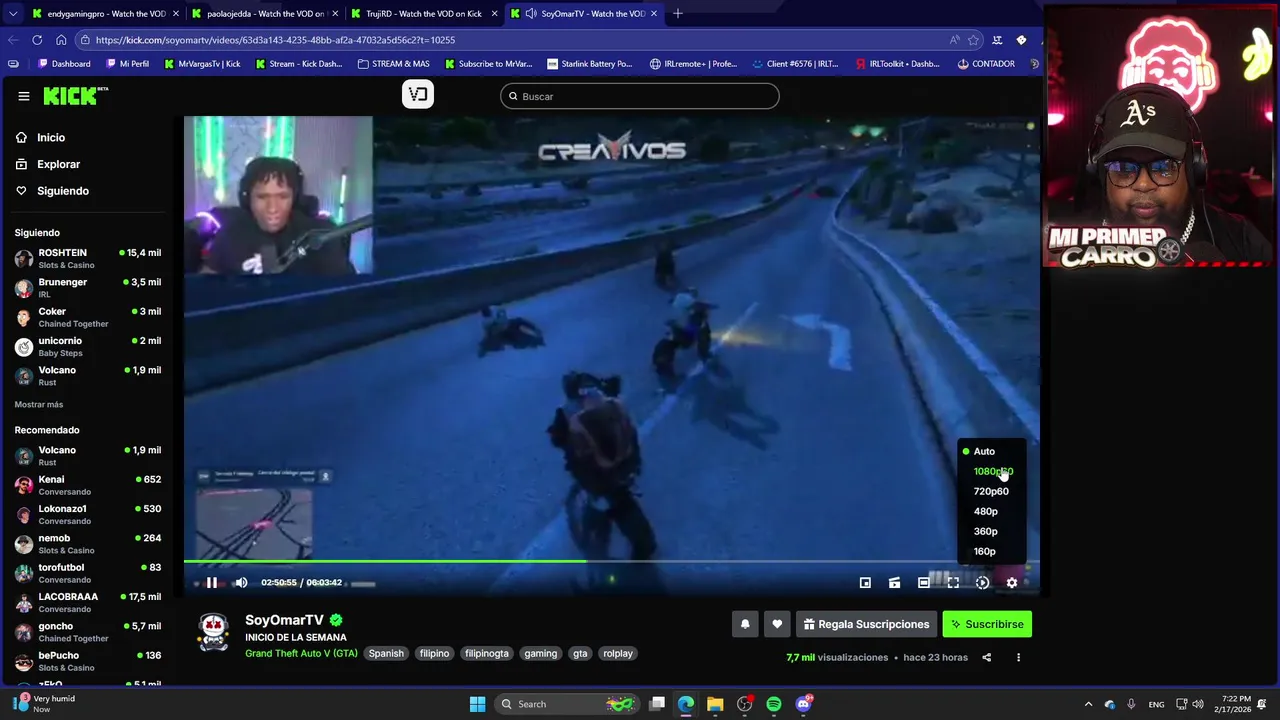Open the VJ icon button beside search
Viewport: 1280px width, 720px height.
[418, 95]
